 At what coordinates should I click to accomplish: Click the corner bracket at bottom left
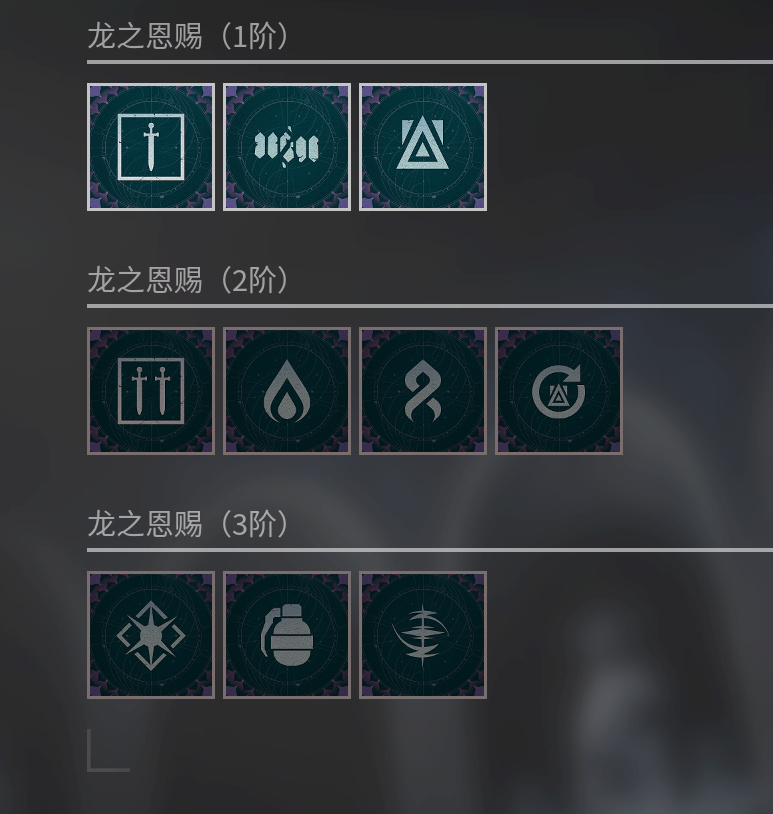[x=108, y=751]
